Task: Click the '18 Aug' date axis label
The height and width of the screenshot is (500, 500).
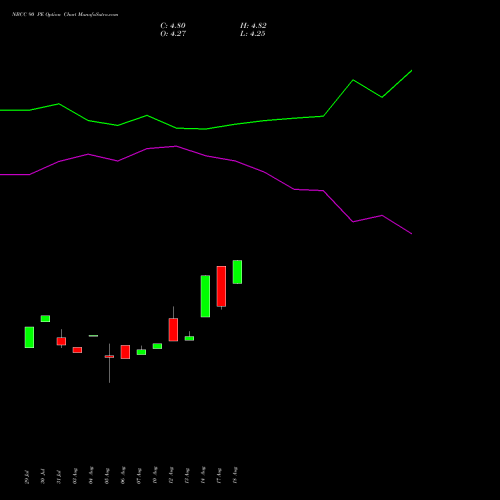Action: pos(235,475)
